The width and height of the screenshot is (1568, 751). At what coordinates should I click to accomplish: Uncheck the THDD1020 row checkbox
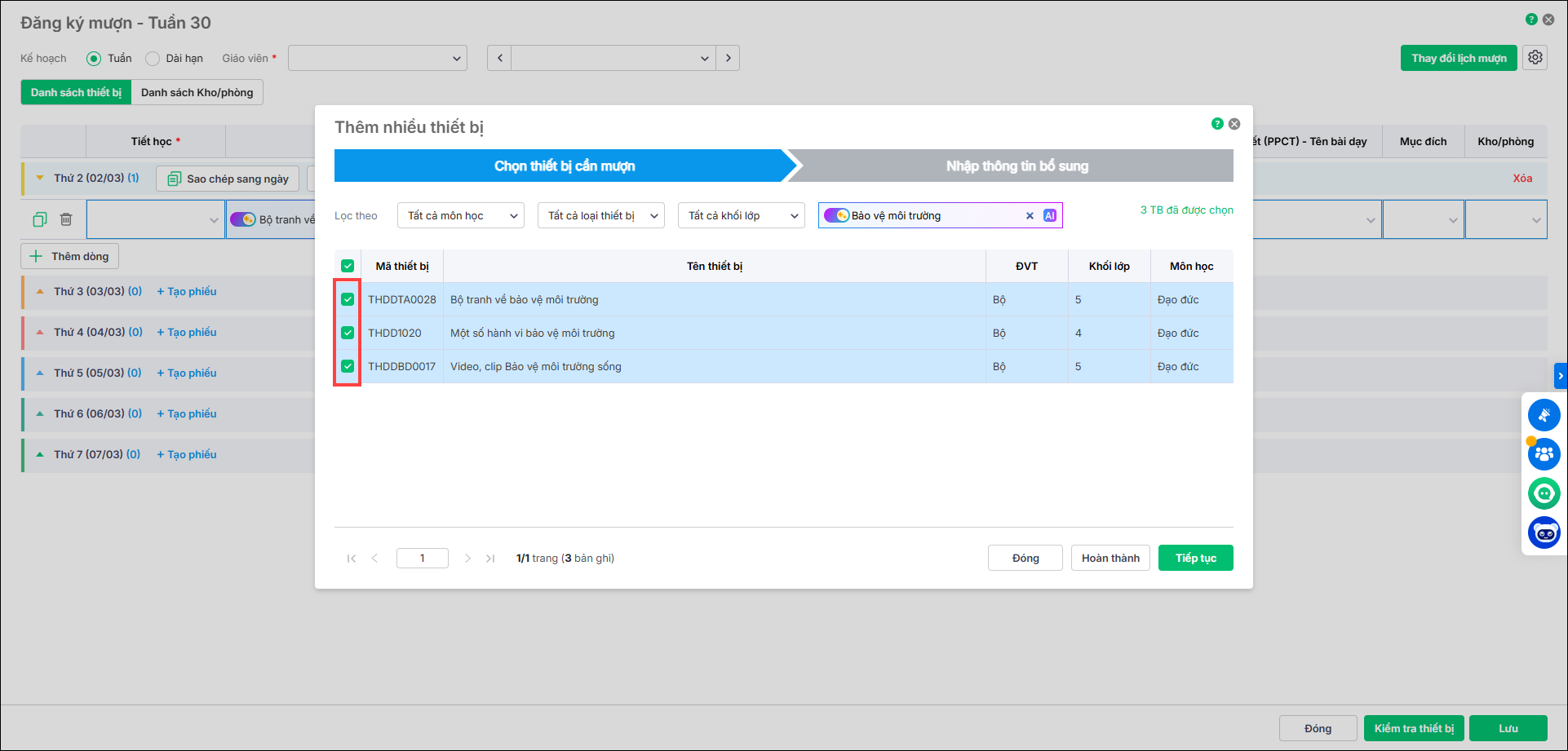pos(348,333)
